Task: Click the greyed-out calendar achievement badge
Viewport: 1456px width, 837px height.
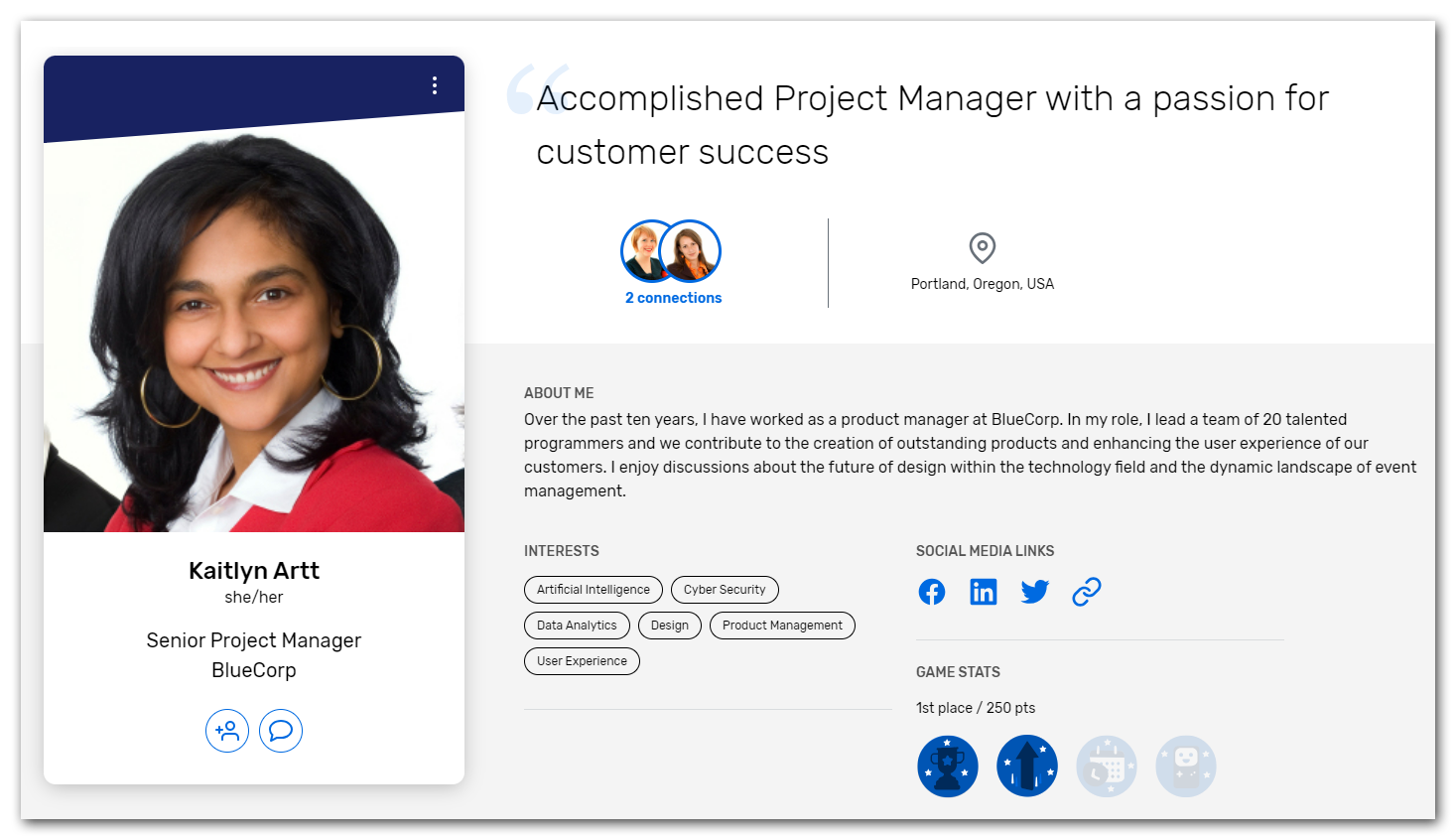Action: (x=1106, y=765)
